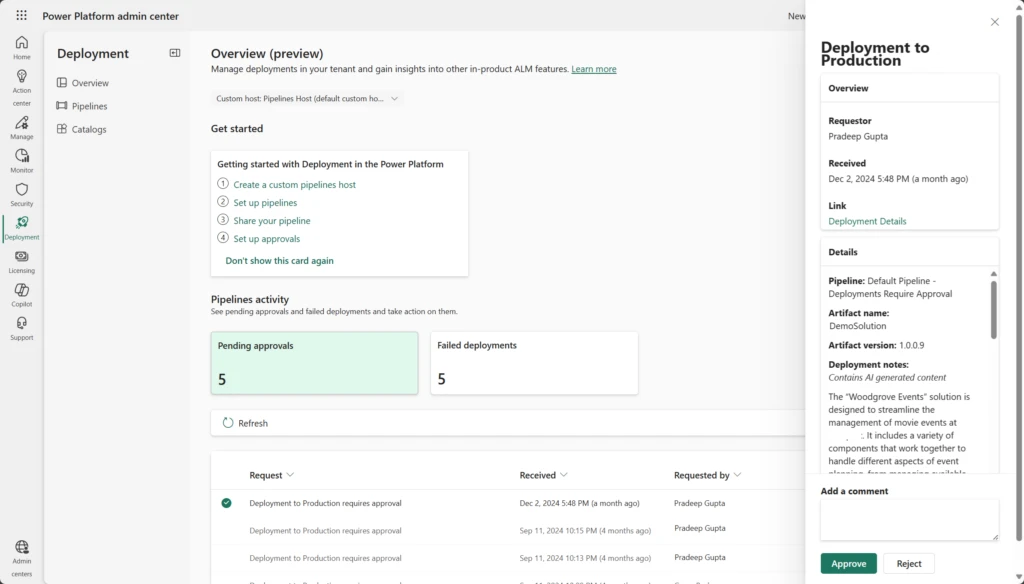Go to Home in left rail

(x=21, y=47)
